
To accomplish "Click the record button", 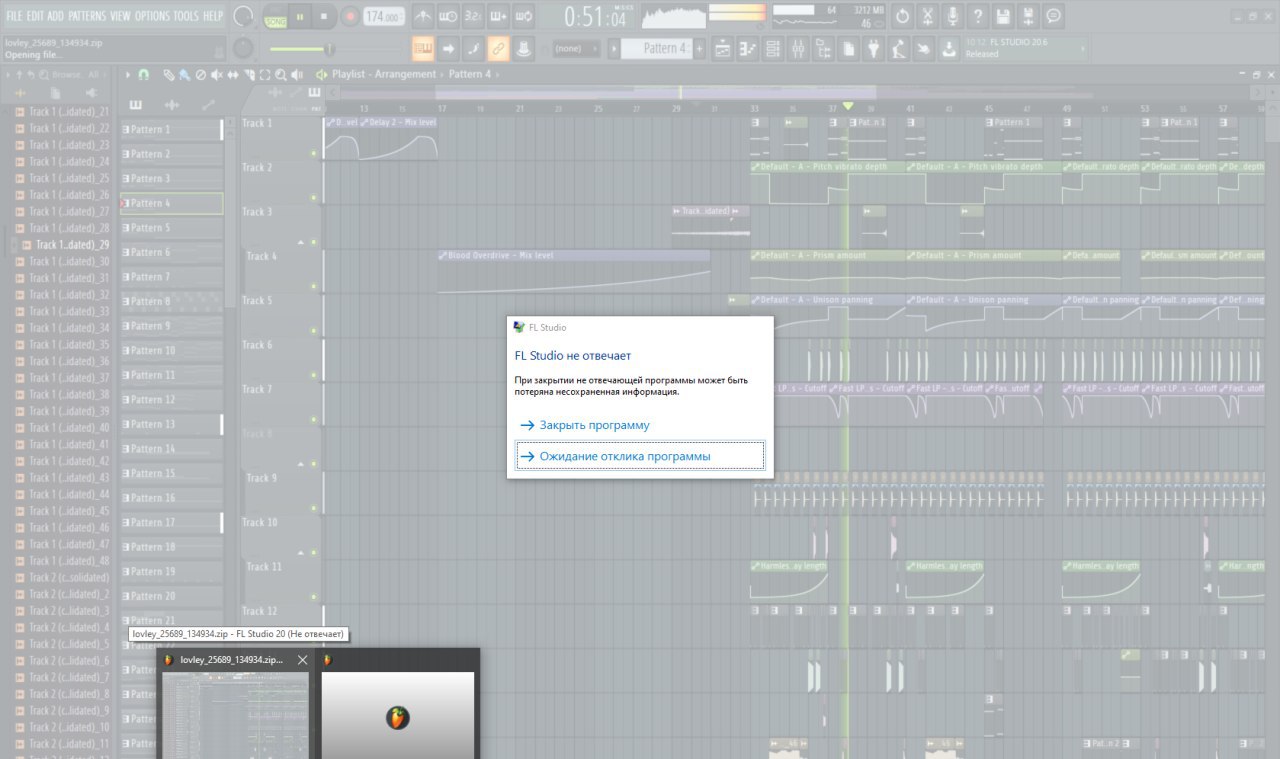I will [350, 16].
